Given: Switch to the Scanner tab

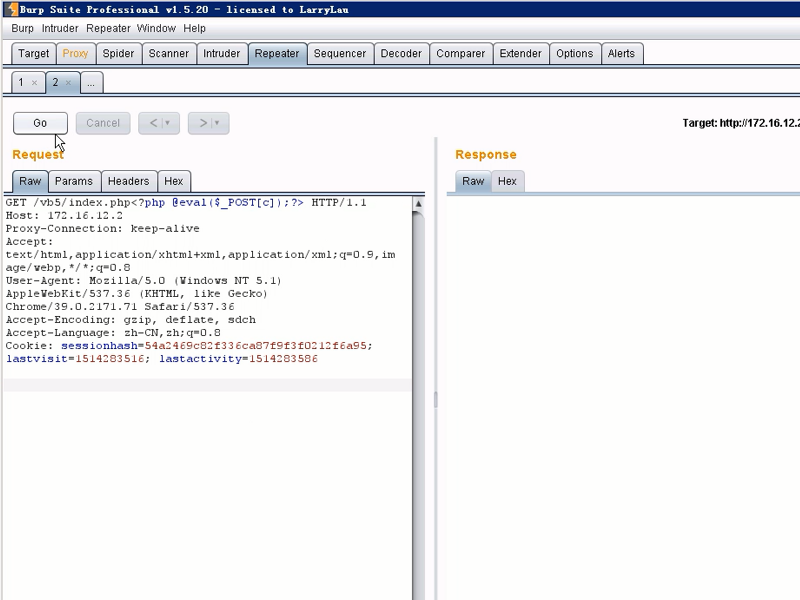Looking at the screenshot, I should (169, 54).
